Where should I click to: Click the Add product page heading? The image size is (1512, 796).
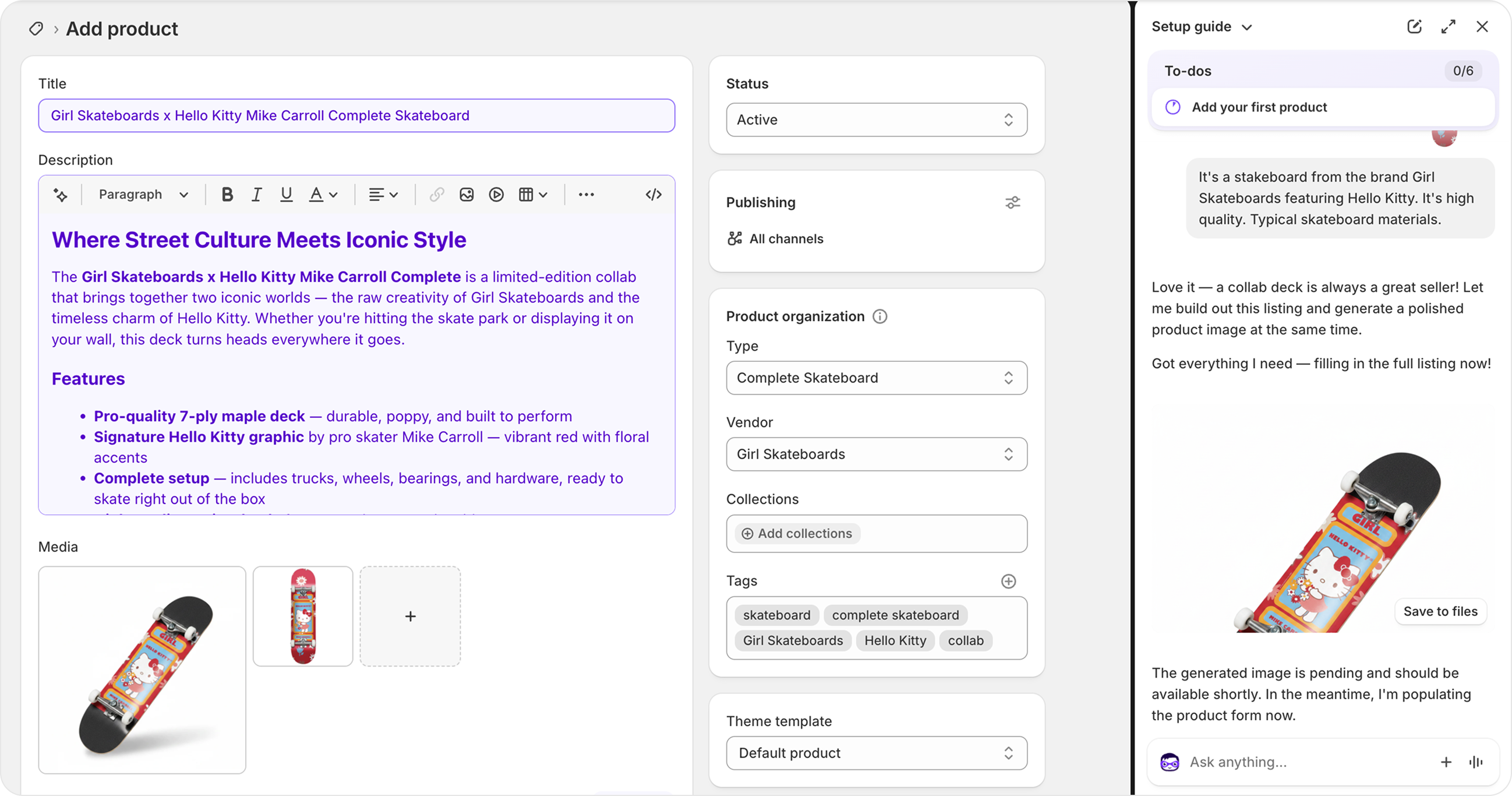(x=122, y=29)
